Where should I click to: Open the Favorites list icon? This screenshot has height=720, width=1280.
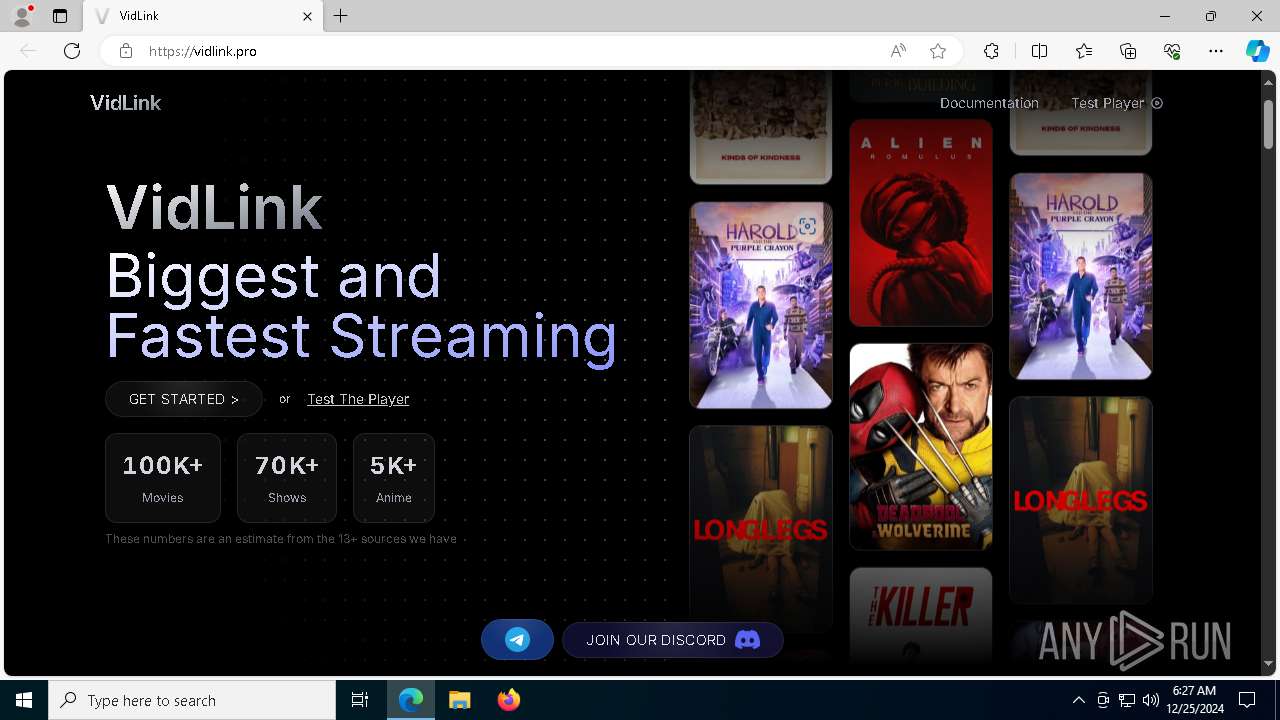click(x=1084, y=51)
